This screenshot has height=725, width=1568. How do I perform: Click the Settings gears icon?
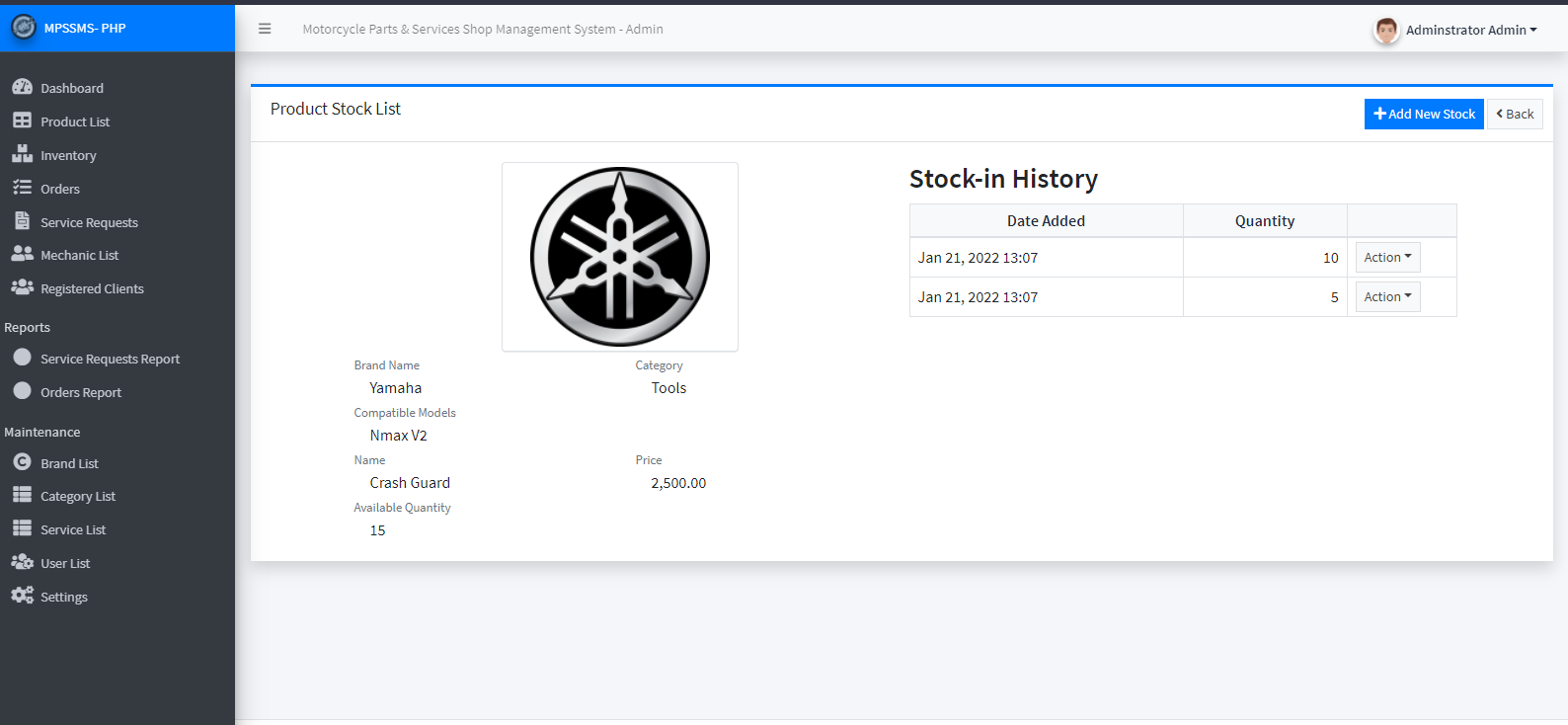tap(22, 596)
